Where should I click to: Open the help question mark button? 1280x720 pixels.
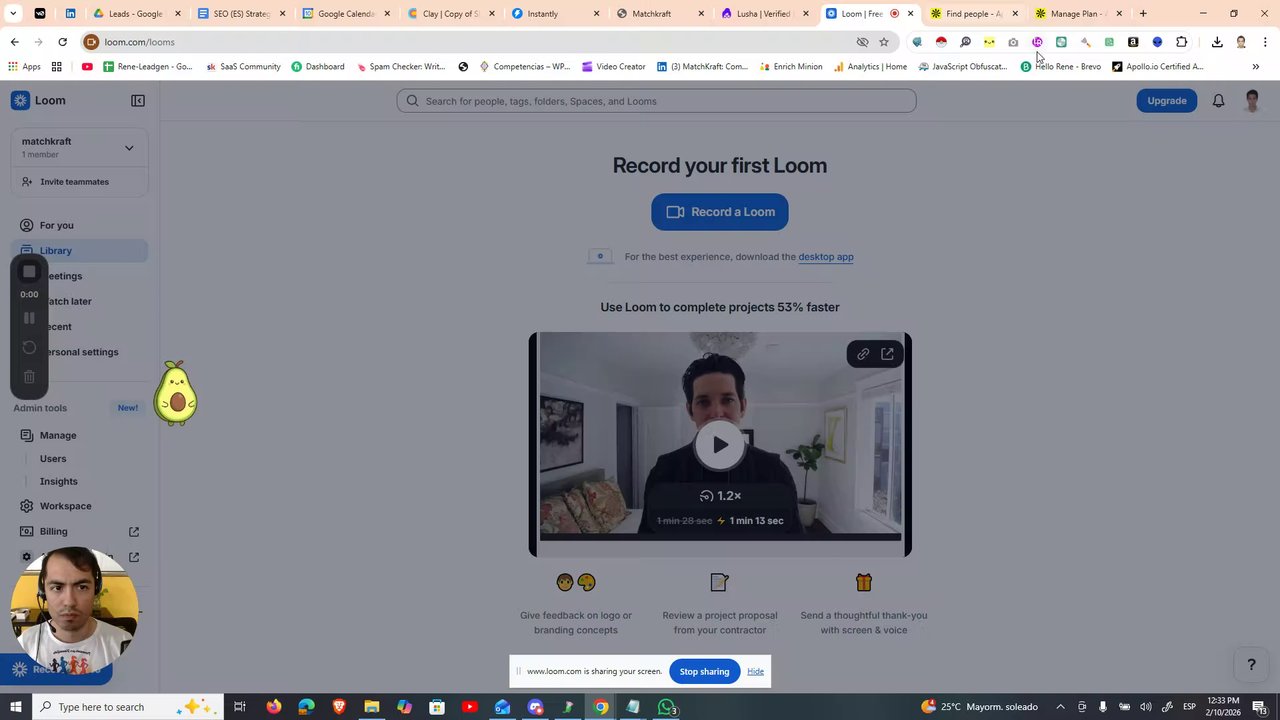(x=1250, y=665)
